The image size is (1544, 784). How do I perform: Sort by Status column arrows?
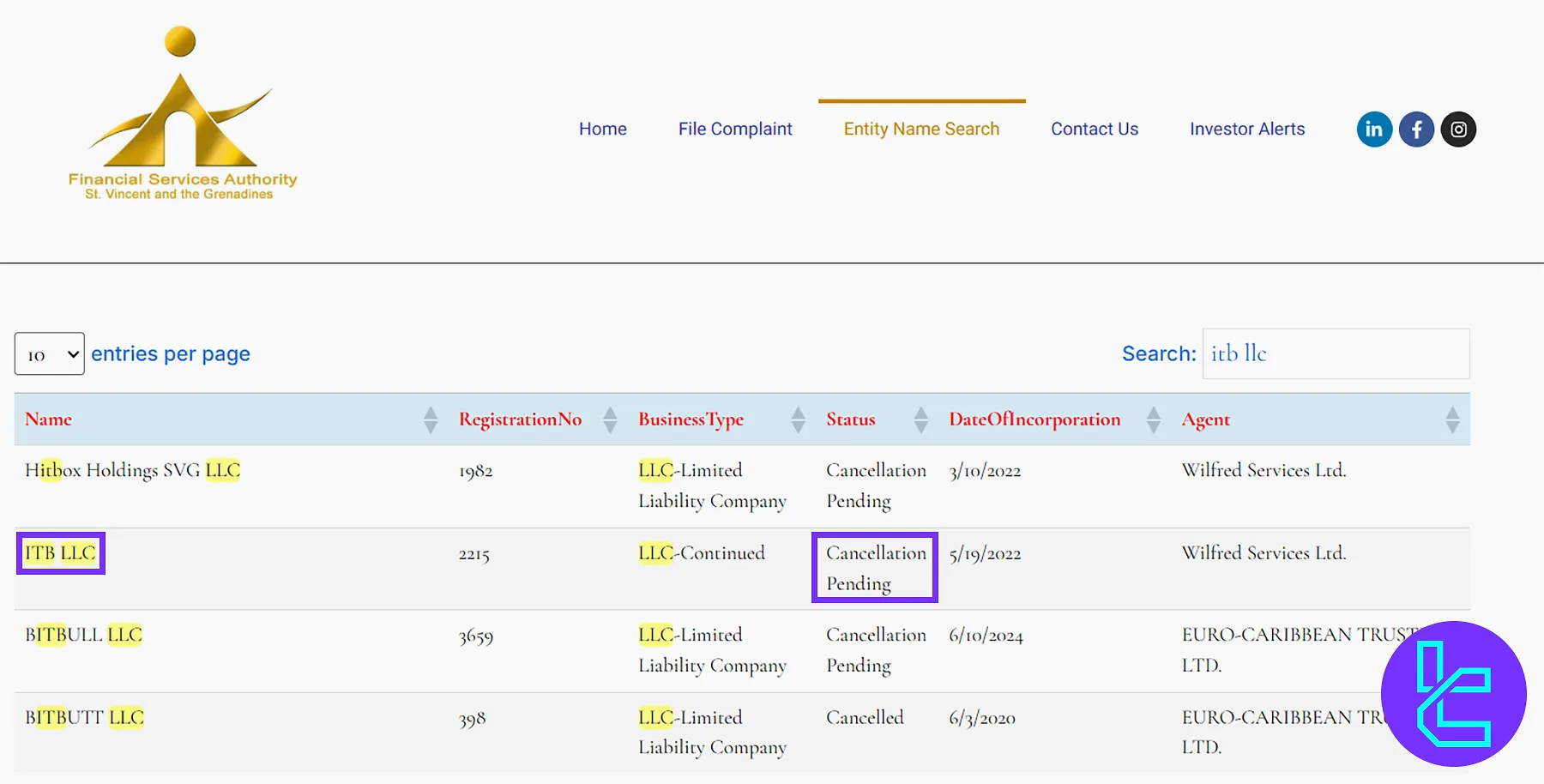pos(920,419)
